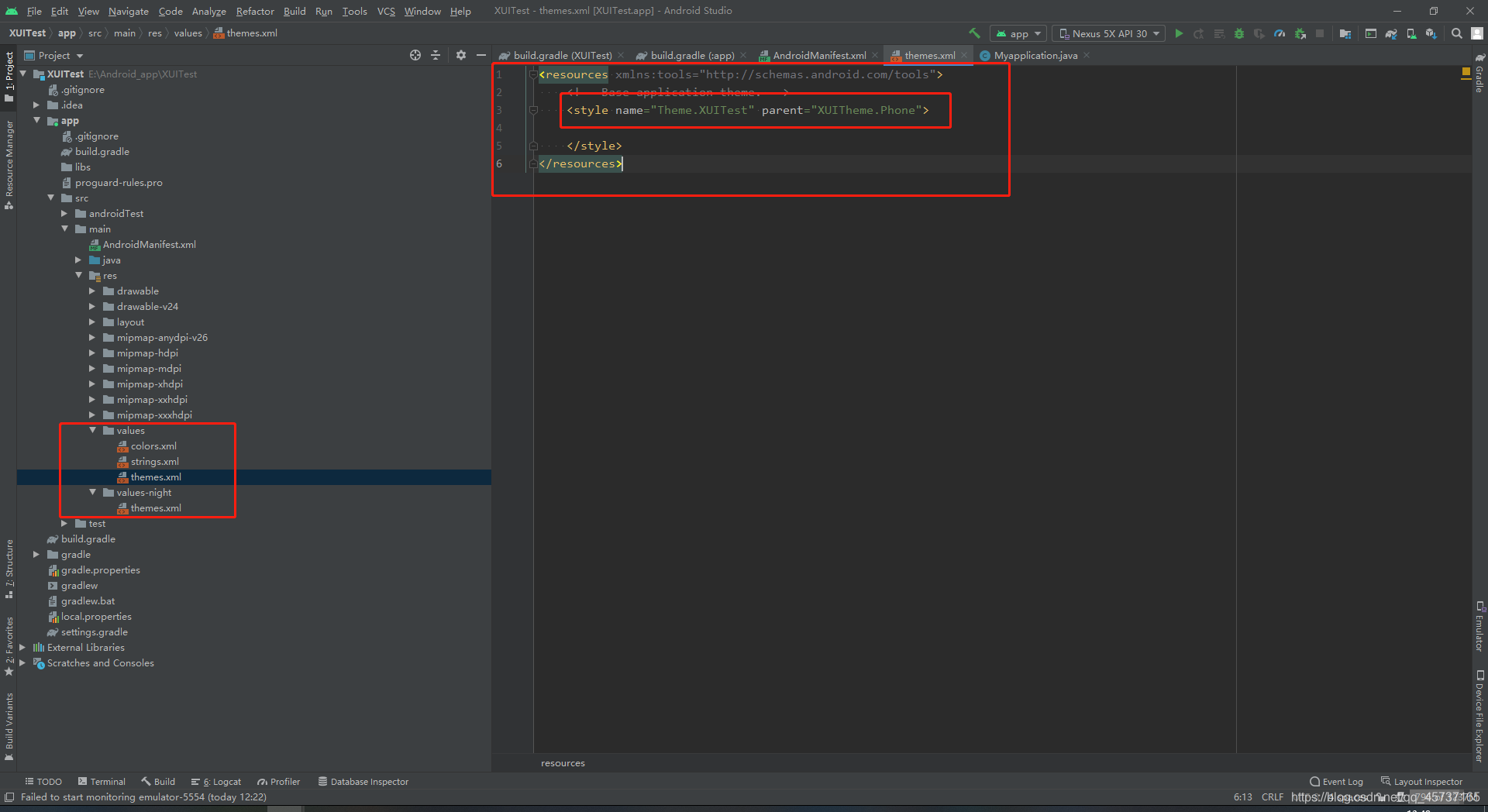Click Apply Changes and Restart Activity icon
Viewport: 1488px width, 812px height.
pos(1199,33)
